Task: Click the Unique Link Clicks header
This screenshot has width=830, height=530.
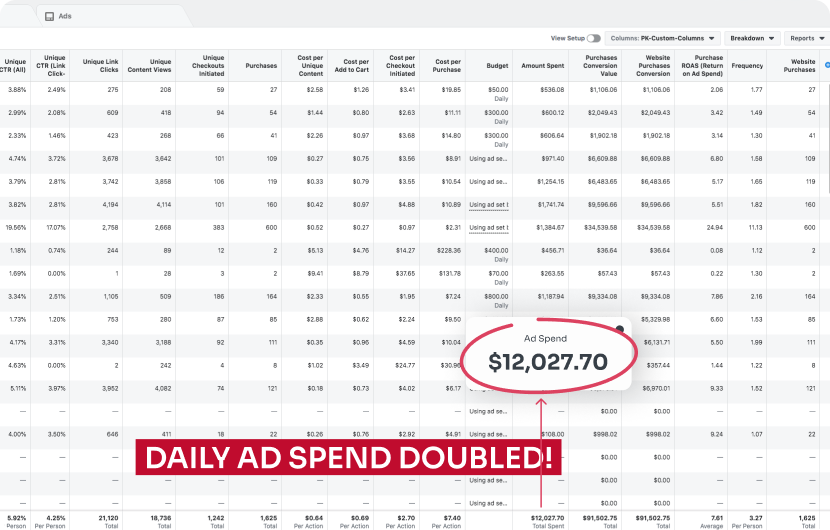Action: click(x=101, y=65)
